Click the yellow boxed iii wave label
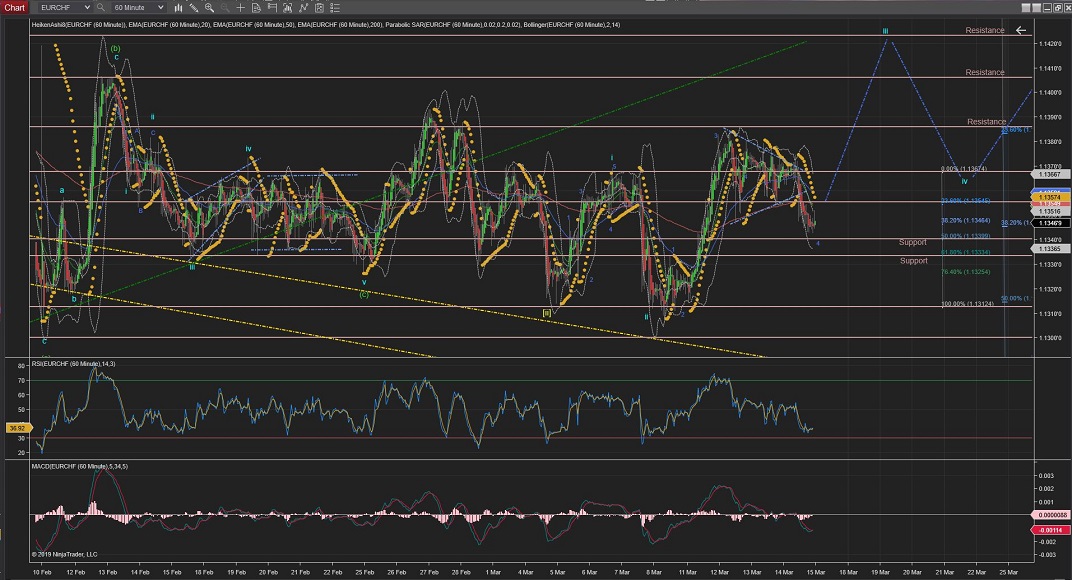This screenshot has height=580, width=1072. coord(546,313)
